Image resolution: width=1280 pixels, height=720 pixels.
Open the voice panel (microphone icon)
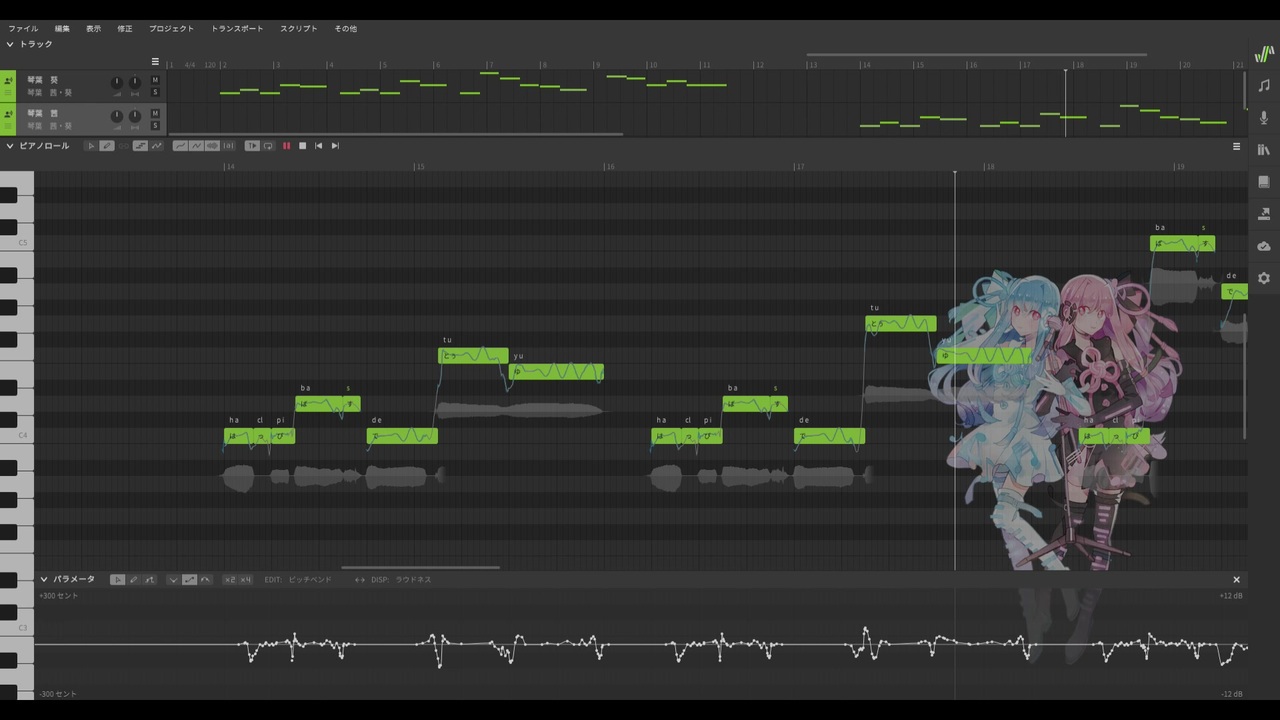coord(1264,118)
